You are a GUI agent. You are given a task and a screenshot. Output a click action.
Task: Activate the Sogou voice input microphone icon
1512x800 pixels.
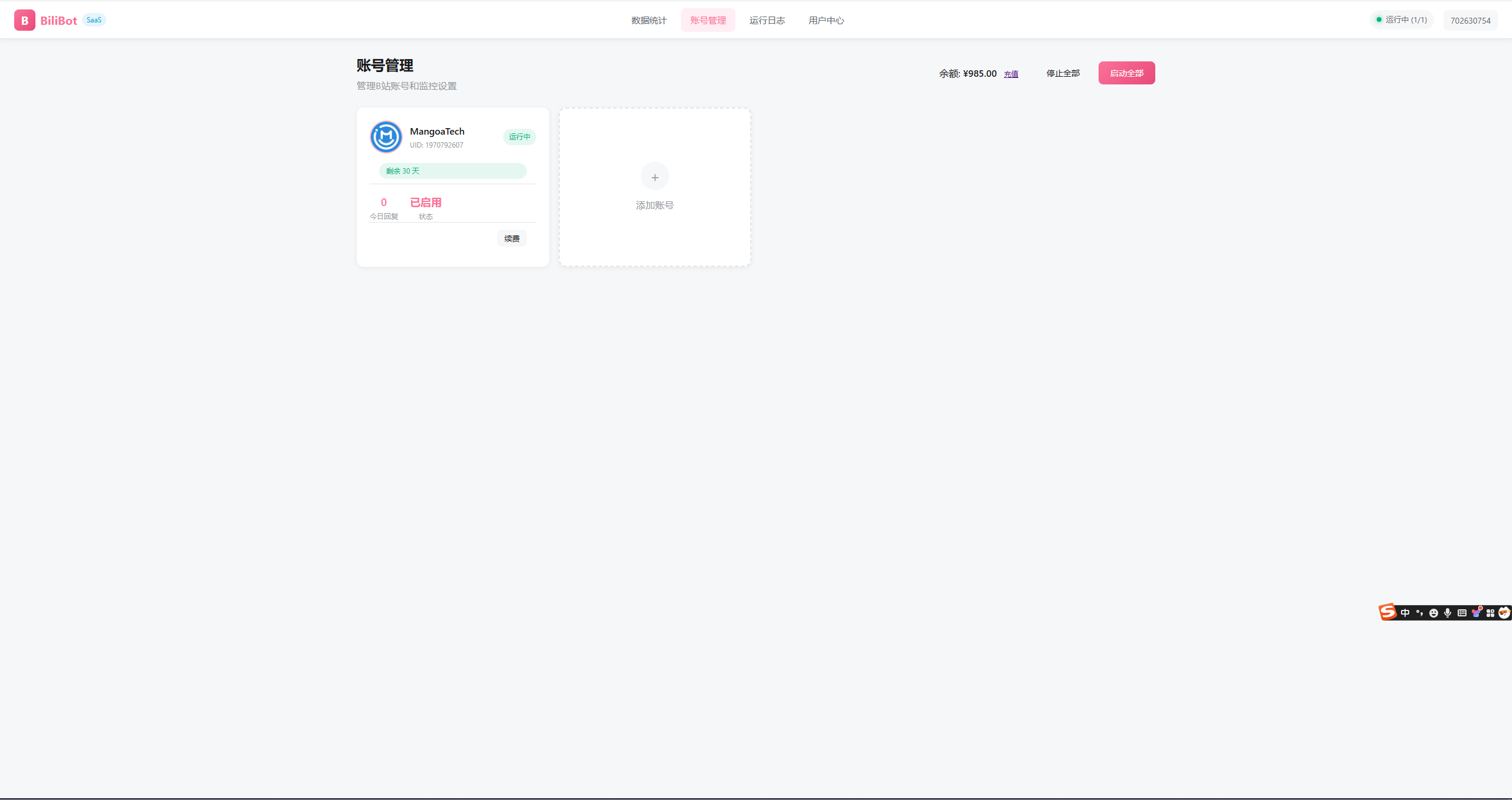click(x=1448, y=612)
